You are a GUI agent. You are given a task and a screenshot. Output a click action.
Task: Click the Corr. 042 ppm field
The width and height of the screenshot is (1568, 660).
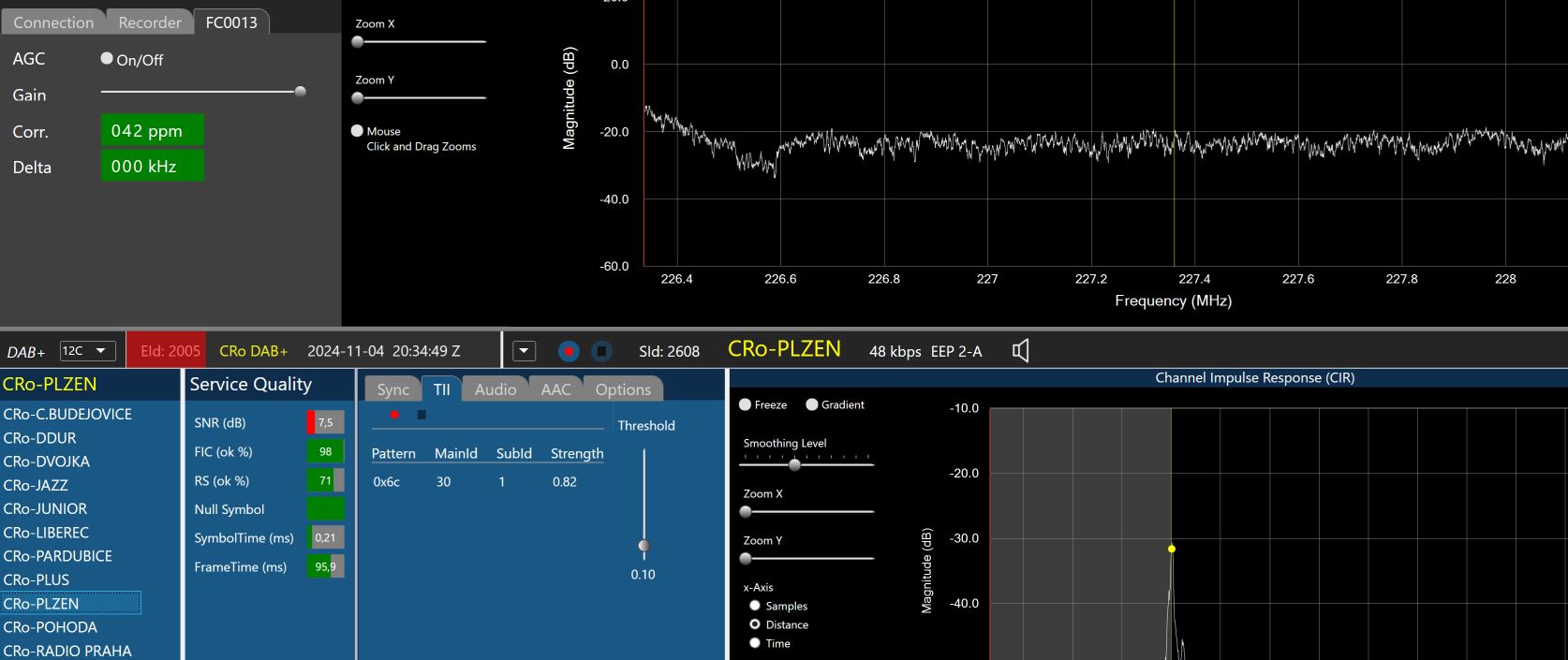[x=152, y=131]
